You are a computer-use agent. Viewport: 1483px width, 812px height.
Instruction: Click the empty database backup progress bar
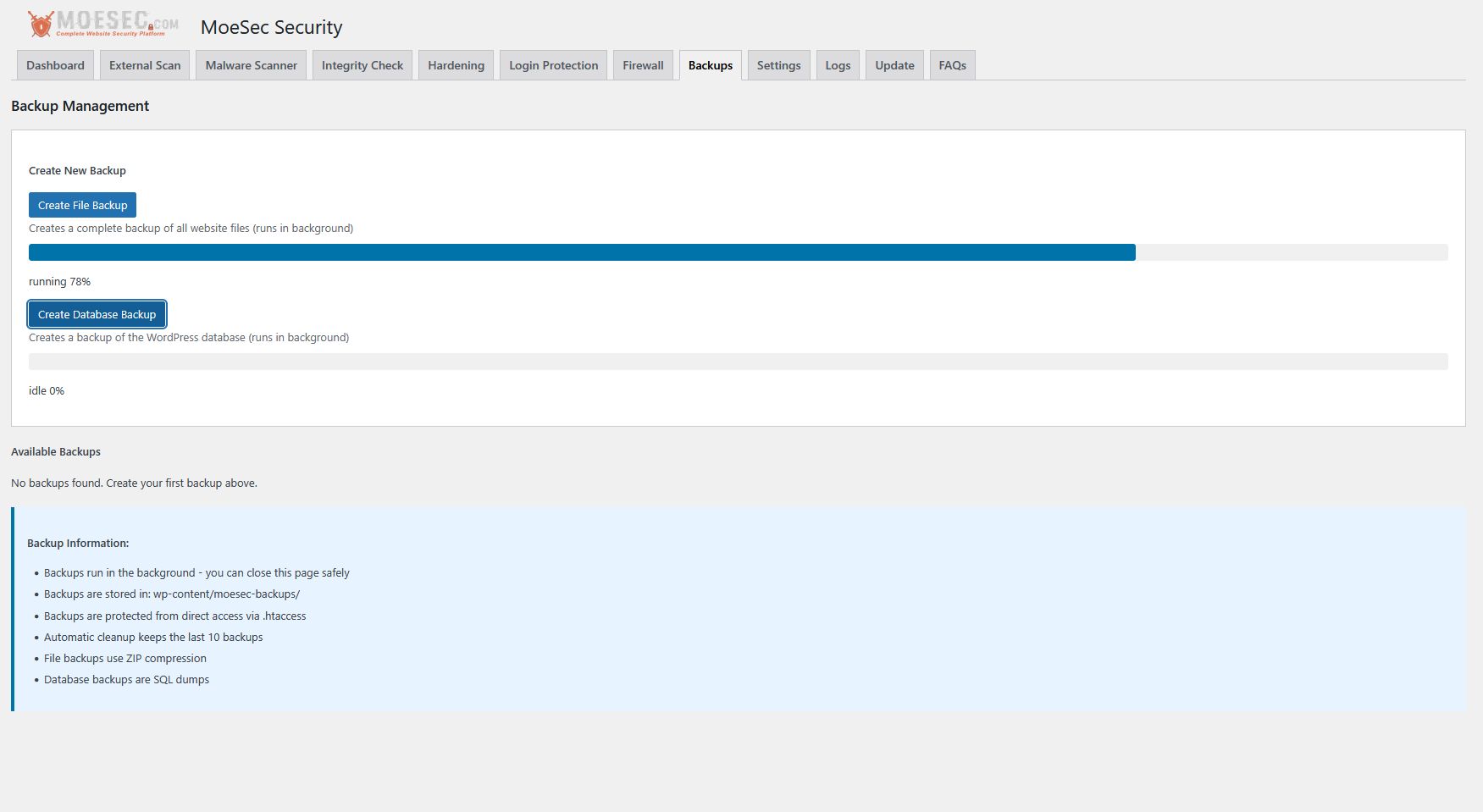tap(737, 362)
